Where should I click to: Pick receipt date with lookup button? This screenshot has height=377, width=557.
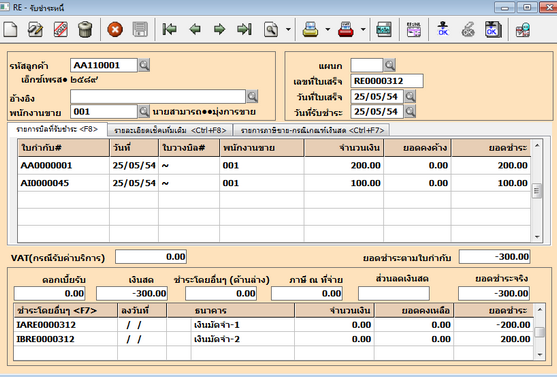(x=410, y=96)
